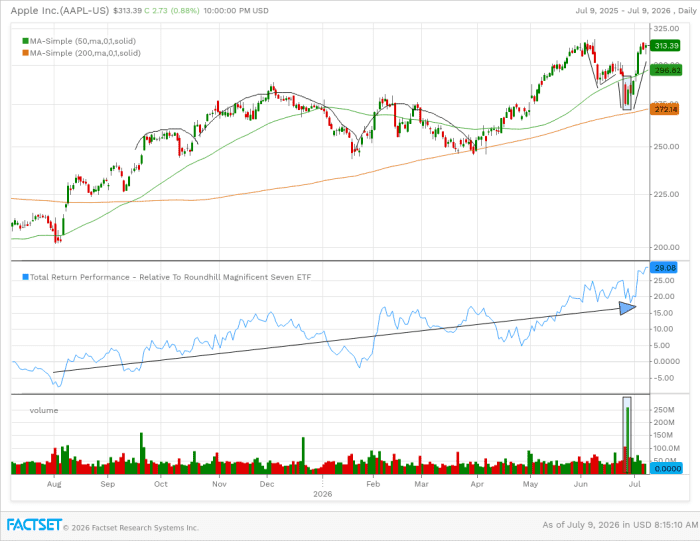
Task: Click the Jul 9, 2025 - Jul 9, 2026 date range
Action: [x=623, y=11]
